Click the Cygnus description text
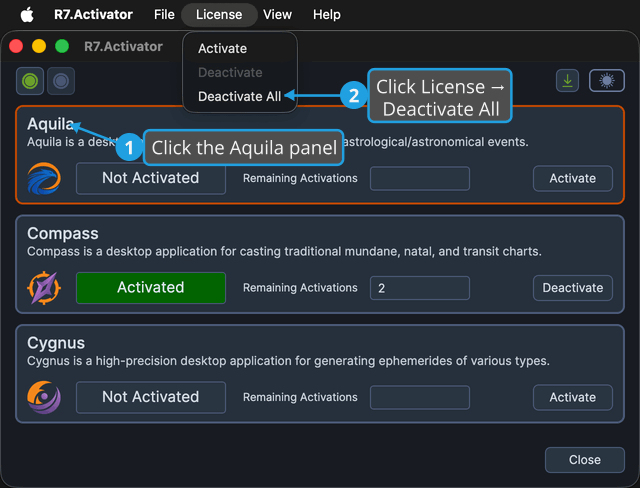640x488 pixels. click(288, 361)
